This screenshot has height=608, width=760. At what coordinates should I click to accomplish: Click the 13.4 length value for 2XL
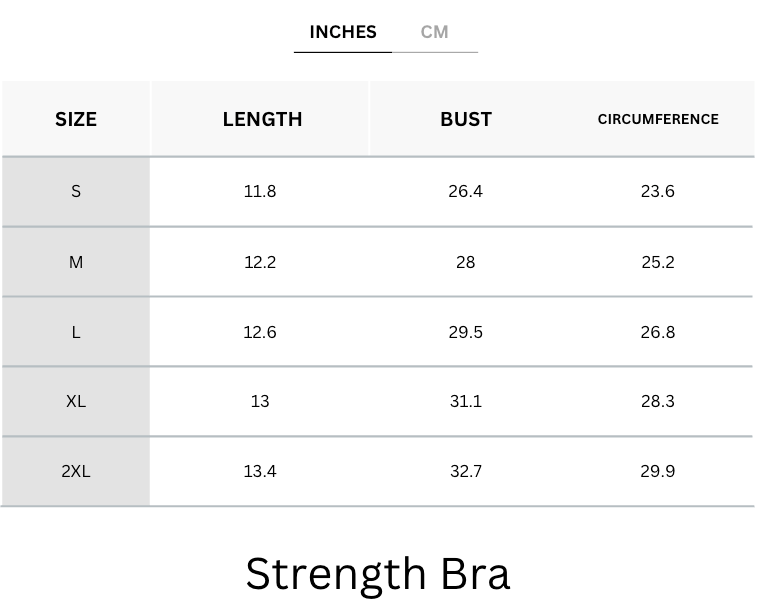[260, 471]
